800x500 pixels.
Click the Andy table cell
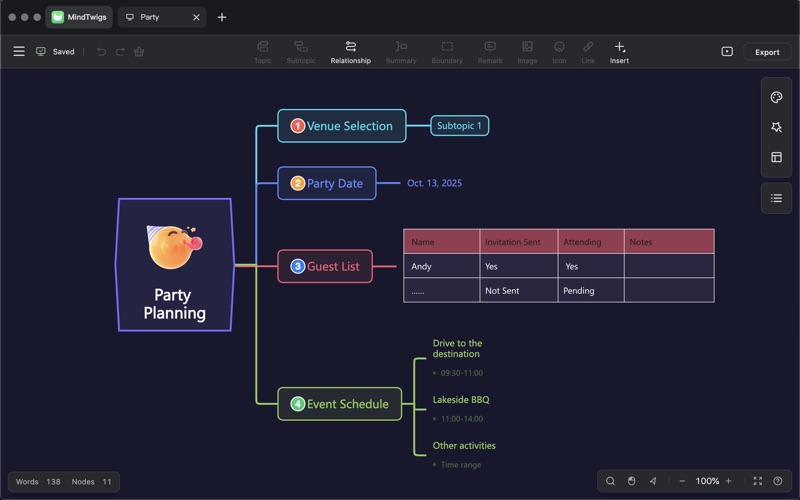pyautogui.click(x=441, y=266)
